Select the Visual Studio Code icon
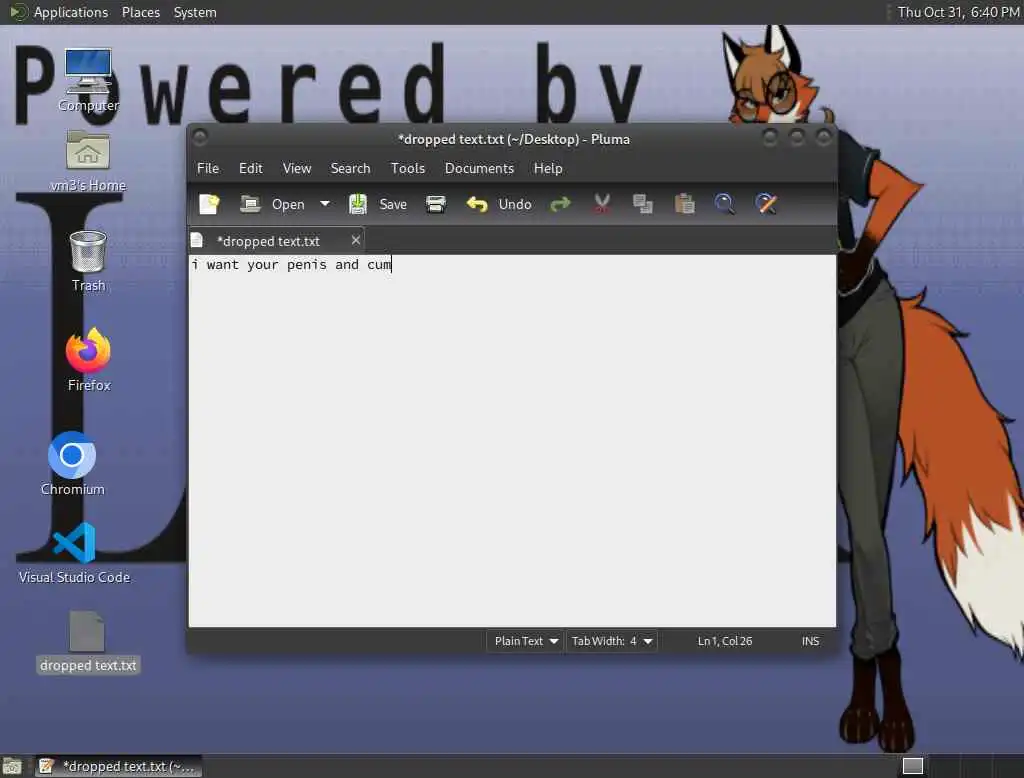 click(x=74, y=553)
